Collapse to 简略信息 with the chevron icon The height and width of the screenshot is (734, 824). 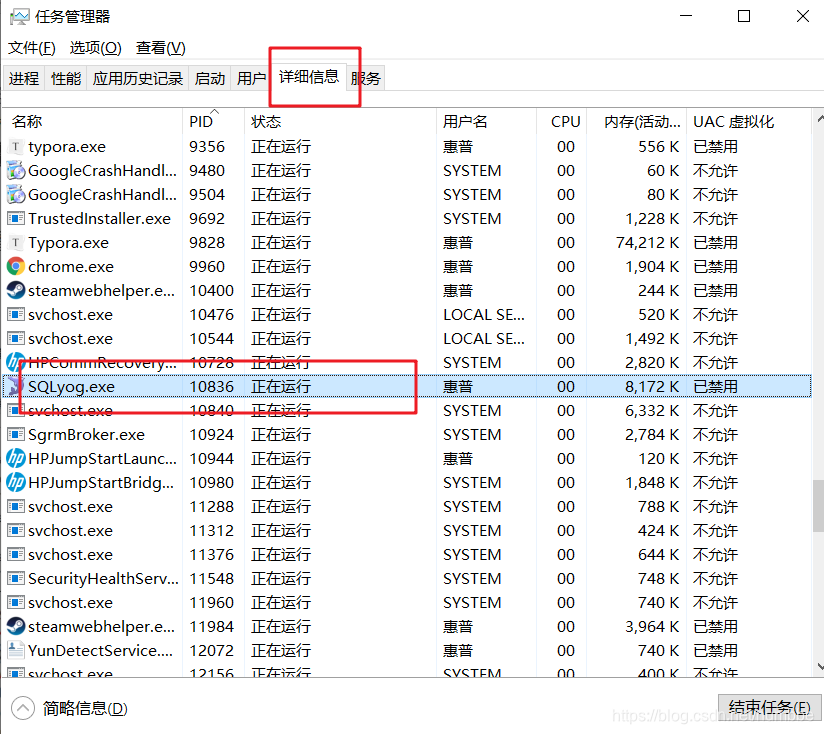[x=23, y=708]
